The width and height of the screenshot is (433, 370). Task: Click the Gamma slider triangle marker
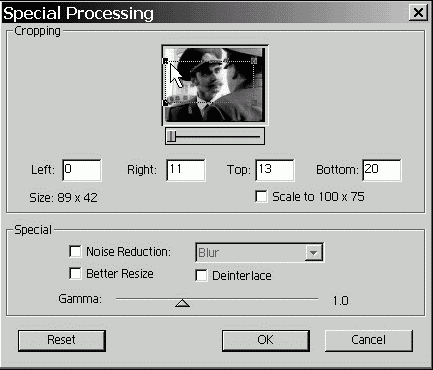[182, 303]
